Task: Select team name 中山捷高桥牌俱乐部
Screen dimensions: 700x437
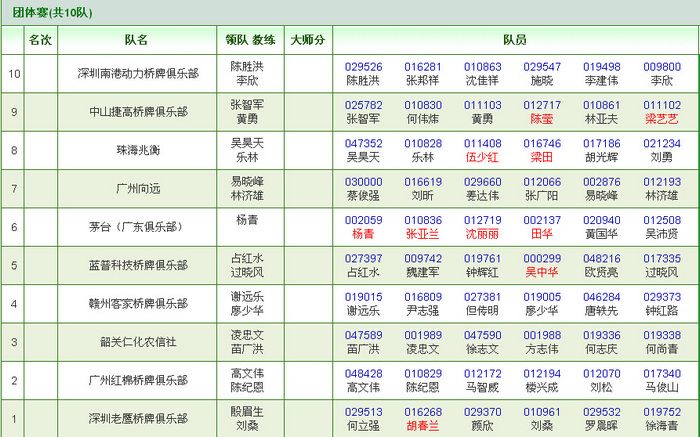Action: coord(138,112)
